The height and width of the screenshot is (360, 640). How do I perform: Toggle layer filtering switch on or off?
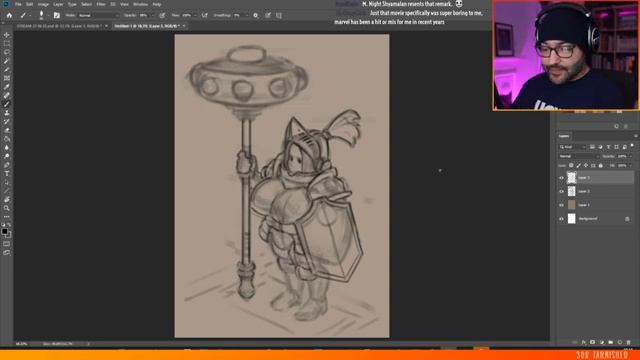[x=632, y=146]
